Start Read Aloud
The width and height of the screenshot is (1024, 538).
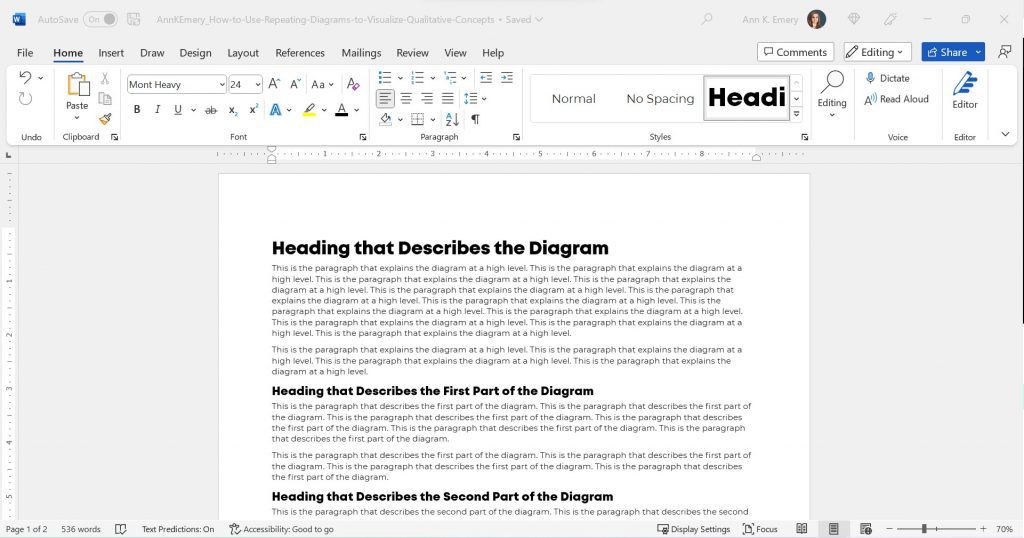click(x=897, y=99)
